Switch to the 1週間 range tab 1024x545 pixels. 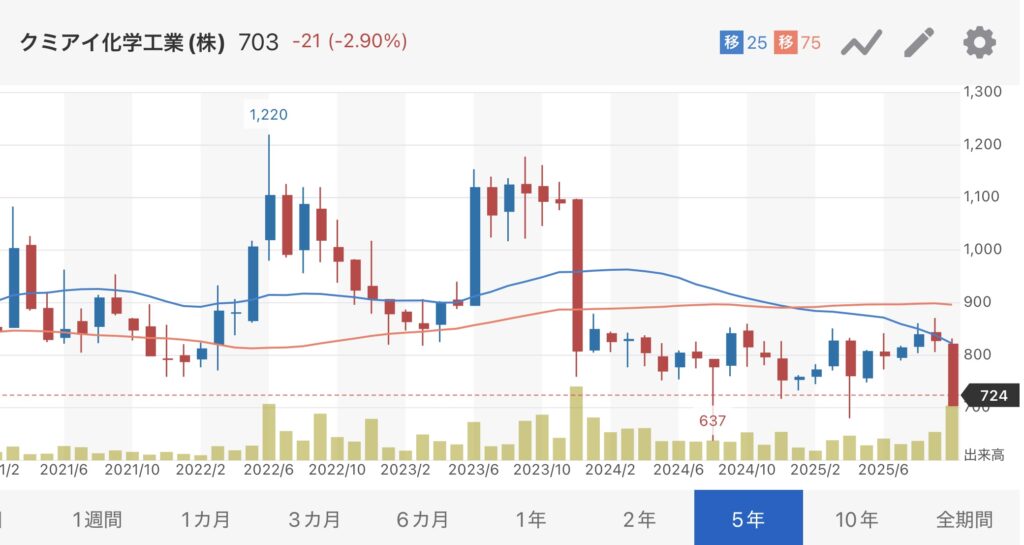(97, 519)
